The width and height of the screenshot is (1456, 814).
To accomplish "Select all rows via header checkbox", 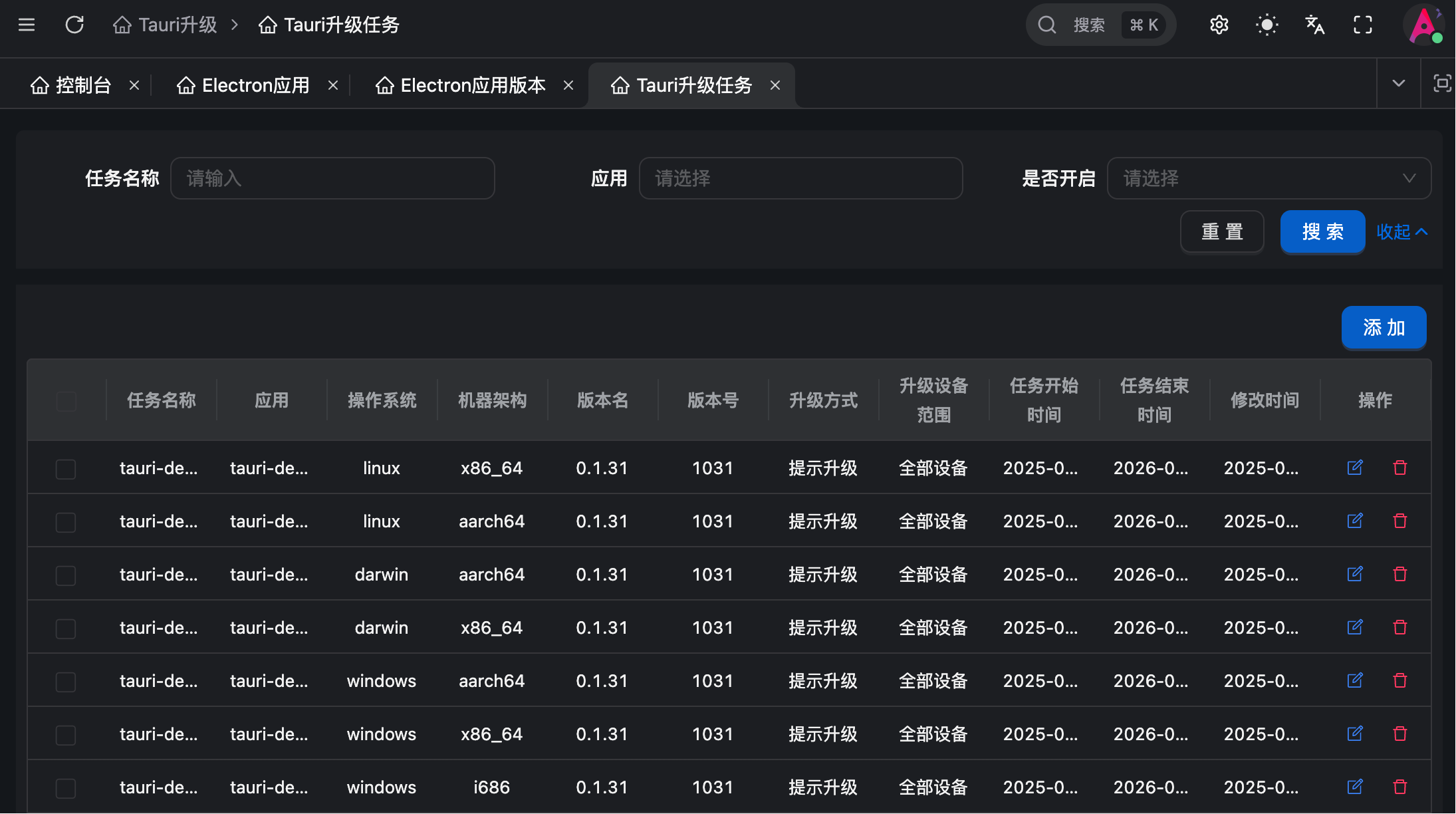I will (x=66, y=401).
